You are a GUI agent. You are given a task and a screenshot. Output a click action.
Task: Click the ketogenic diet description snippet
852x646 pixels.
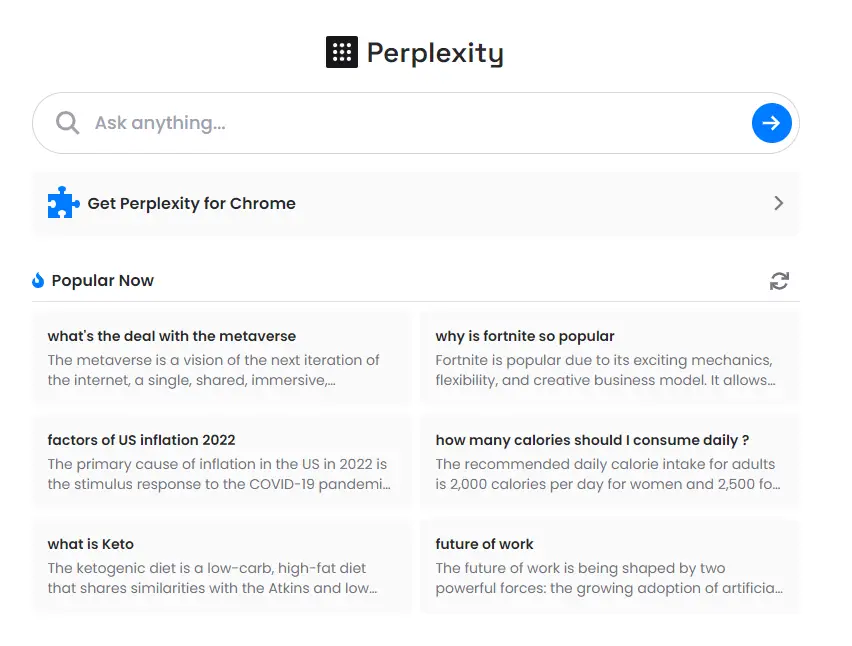(x=212, y=578)
